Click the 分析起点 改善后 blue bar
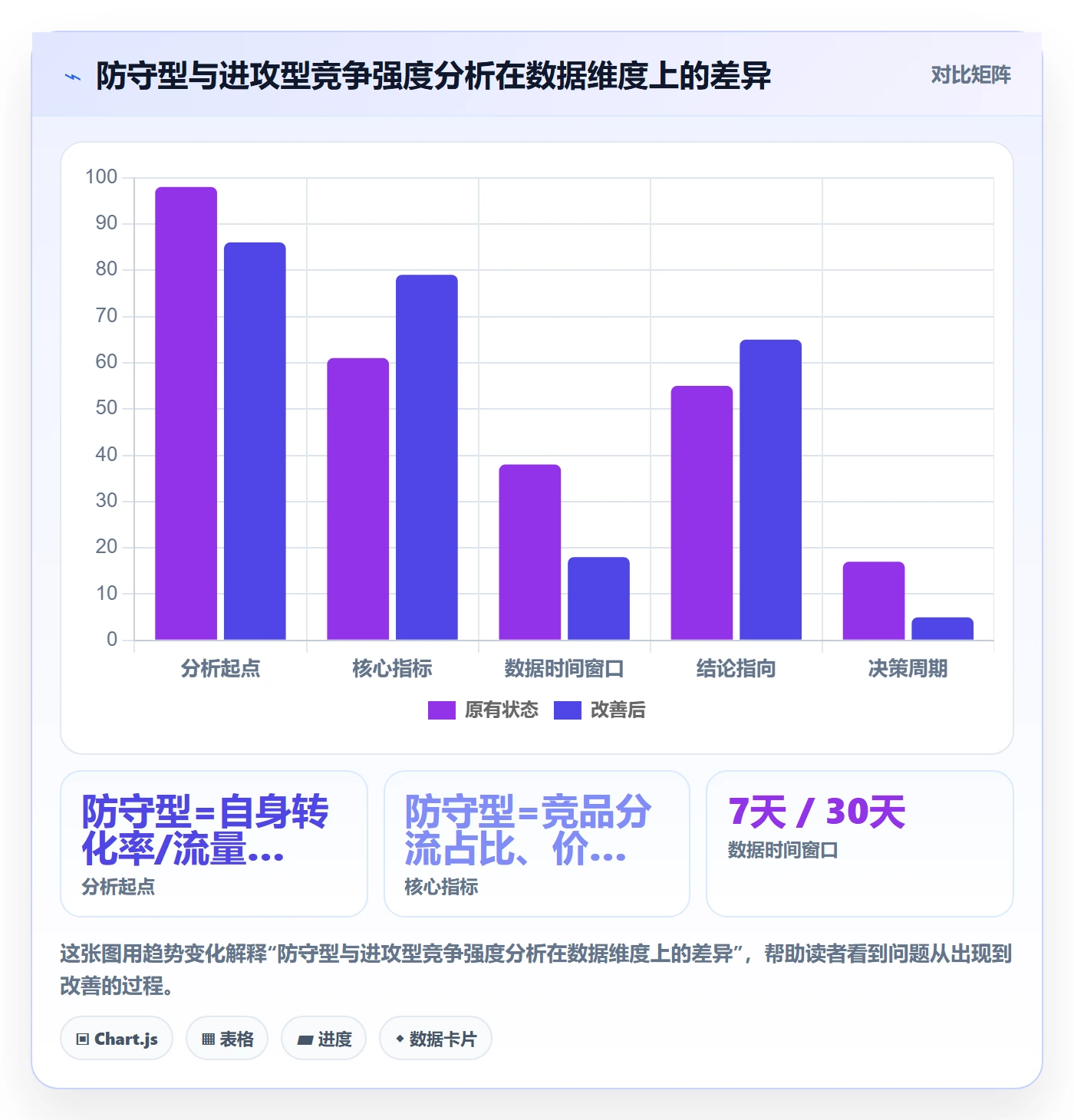 click(255, 441)
